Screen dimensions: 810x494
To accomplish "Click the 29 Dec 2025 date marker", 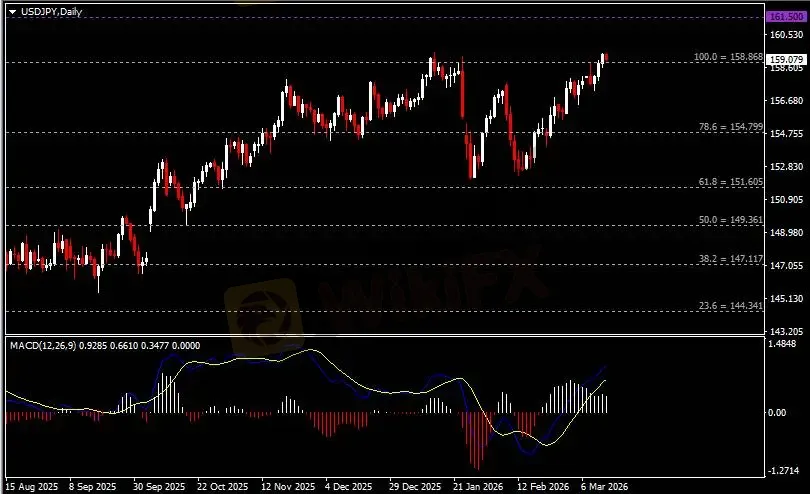I will (x=414, y=487).
